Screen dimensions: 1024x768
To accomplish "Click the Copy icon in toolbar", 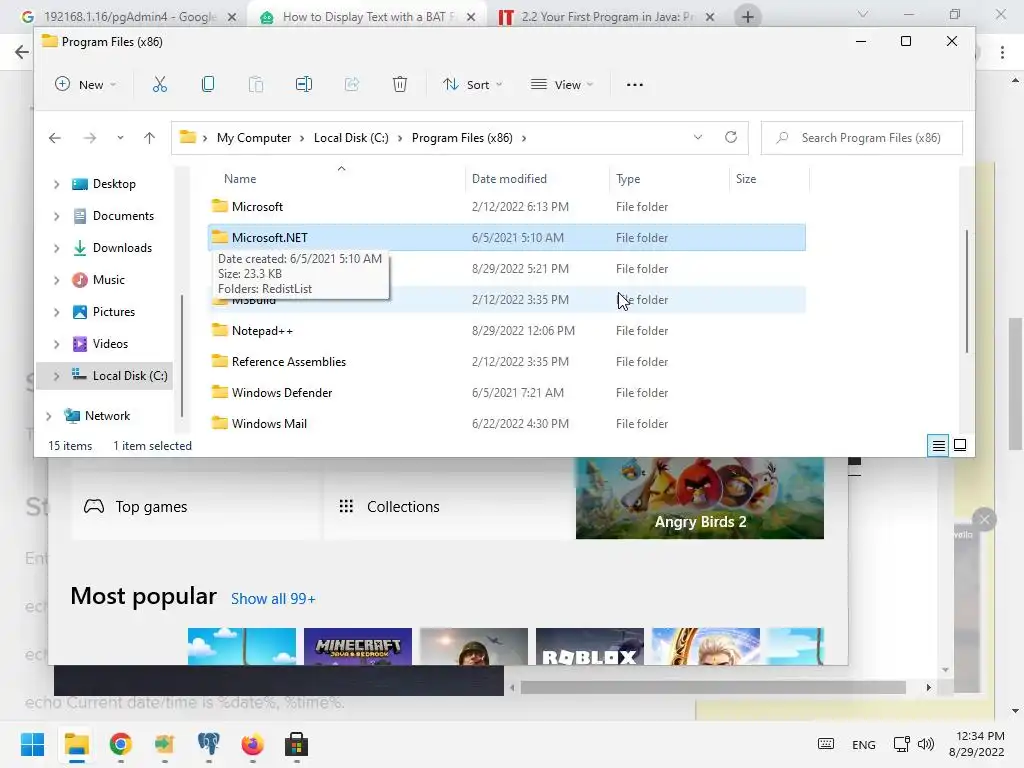I will click(x=208, y=84).
